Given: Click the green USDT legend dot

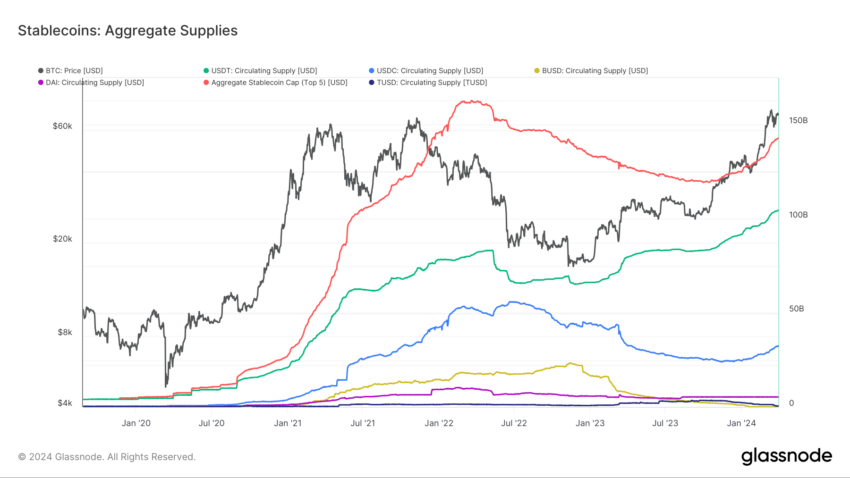Looking at the screenshot, I should pos(206,71).
